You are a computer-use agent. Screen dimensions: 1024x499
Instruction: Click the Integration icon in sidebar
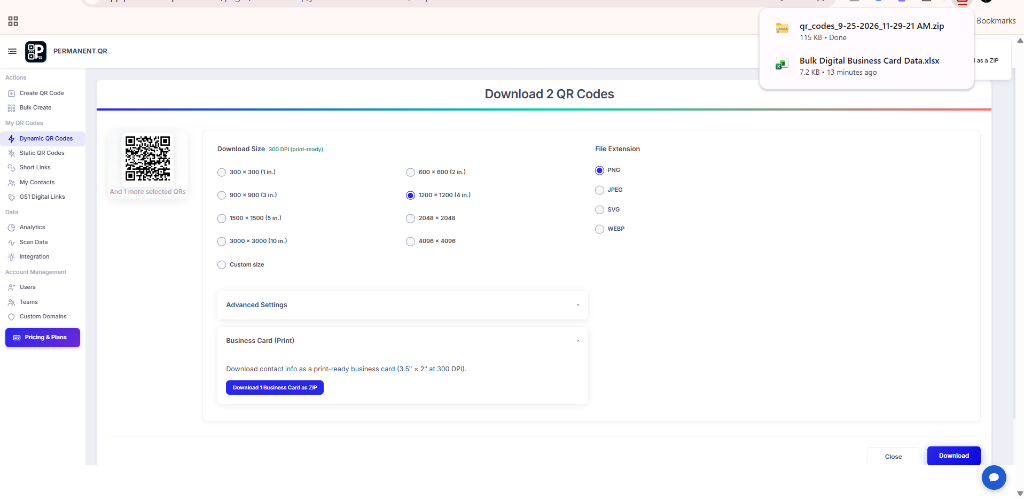[x=11, y=257]
